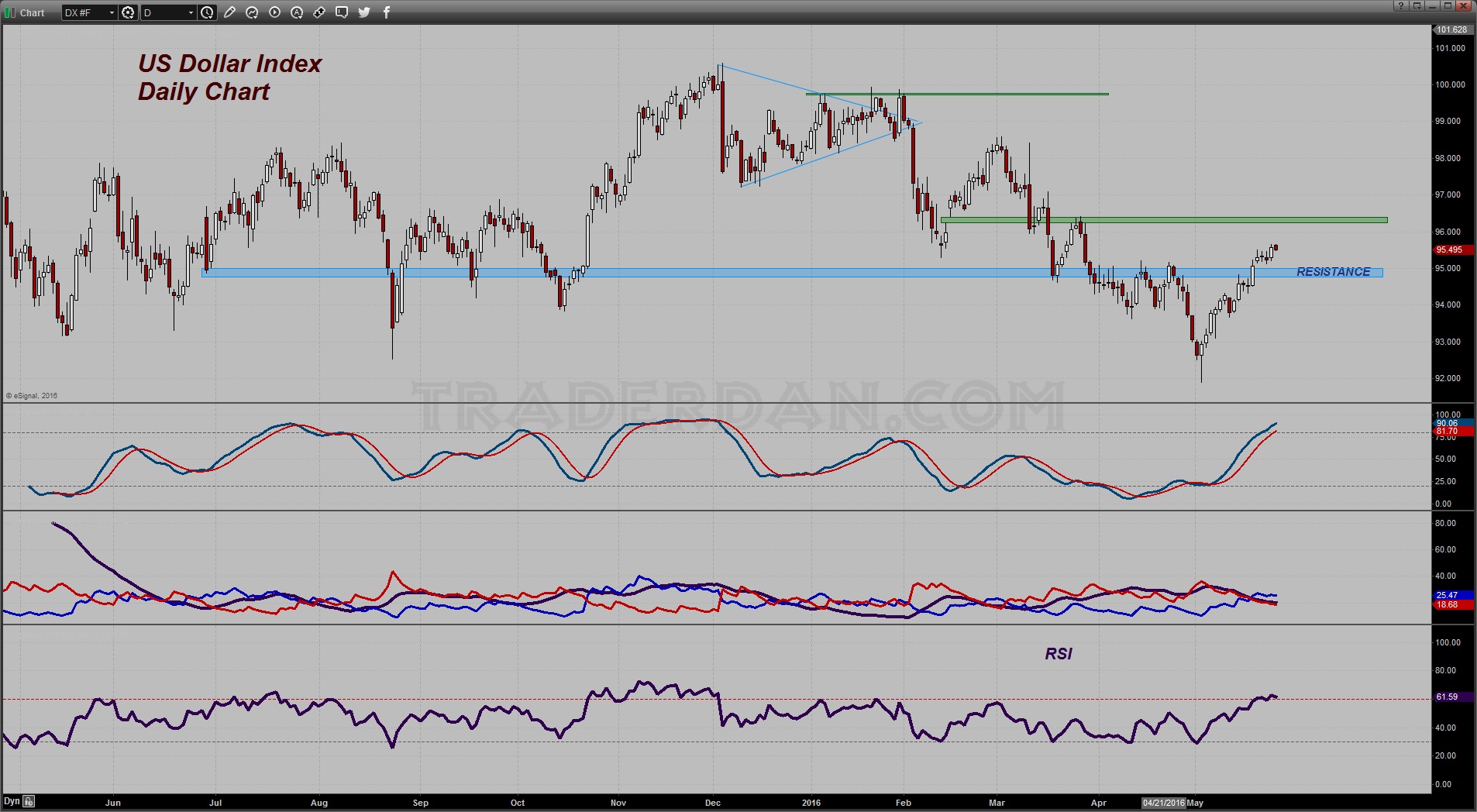1477x812 pixels.
Task: Expand the DX #F symbol dropdown
Action: click(112, 12)
